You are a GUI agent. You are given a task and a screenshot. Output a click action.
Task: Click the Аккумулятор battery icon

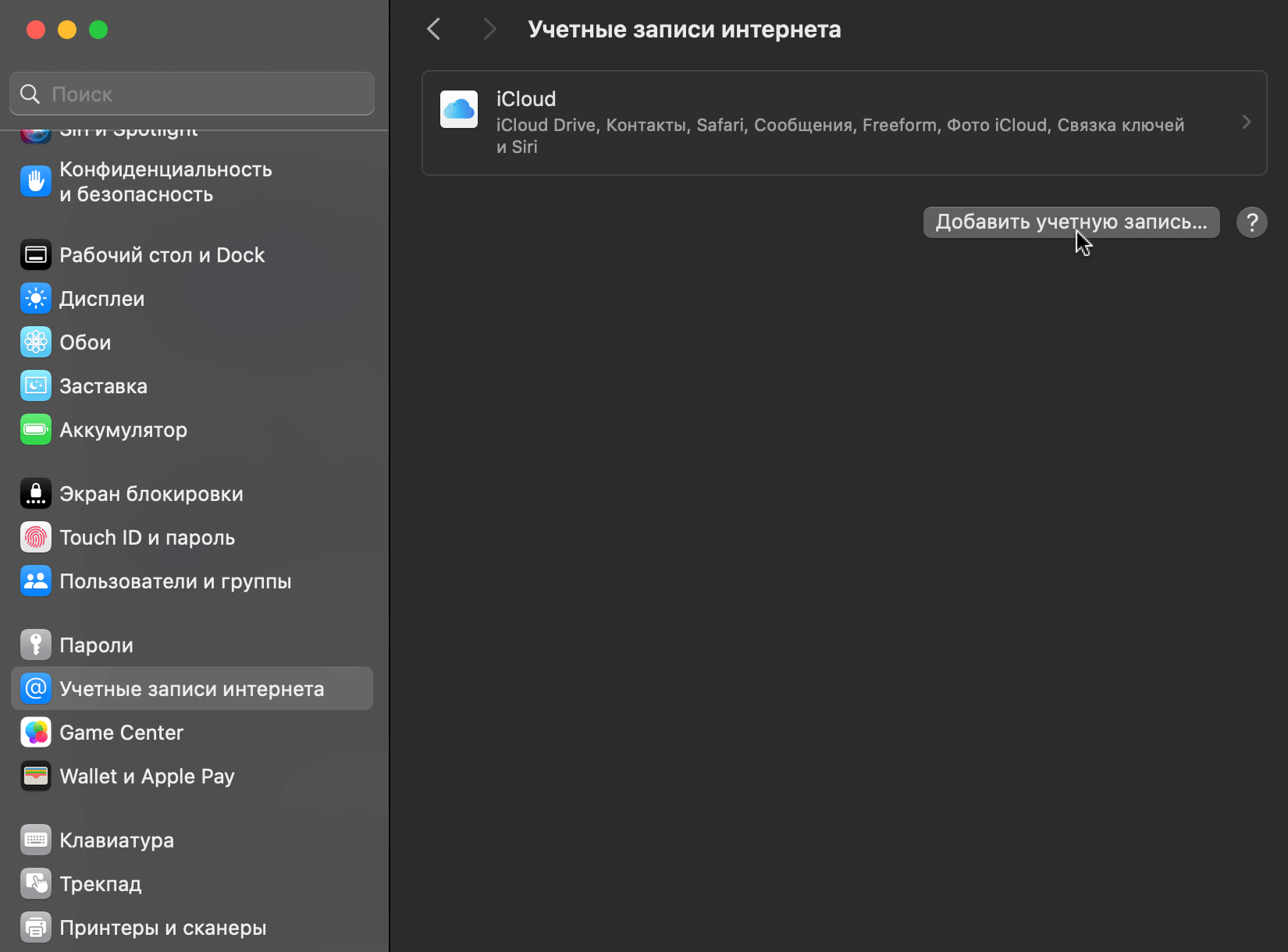pyautogui.click(x=35, y=429)
